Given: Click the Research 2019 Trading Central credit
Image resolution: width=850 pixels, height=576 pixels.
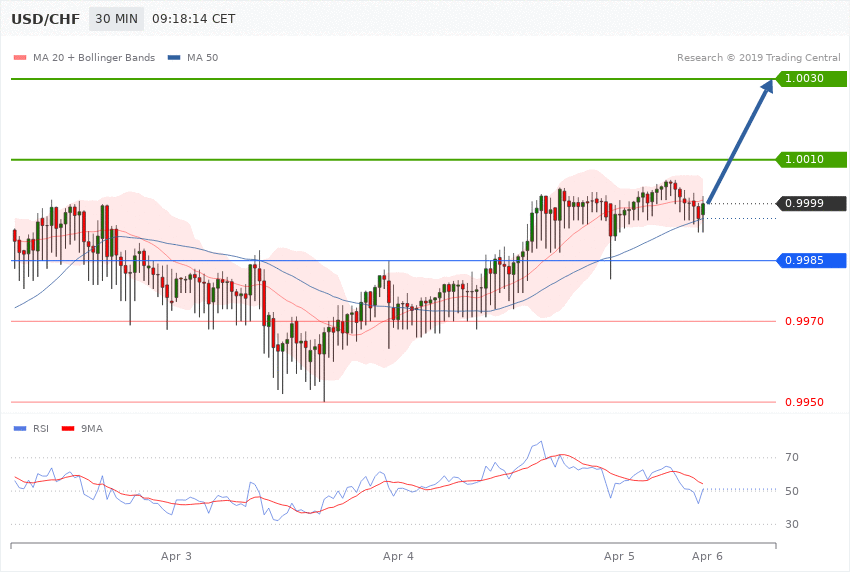Looking at the screenshot, I should [x=758, y=57].
